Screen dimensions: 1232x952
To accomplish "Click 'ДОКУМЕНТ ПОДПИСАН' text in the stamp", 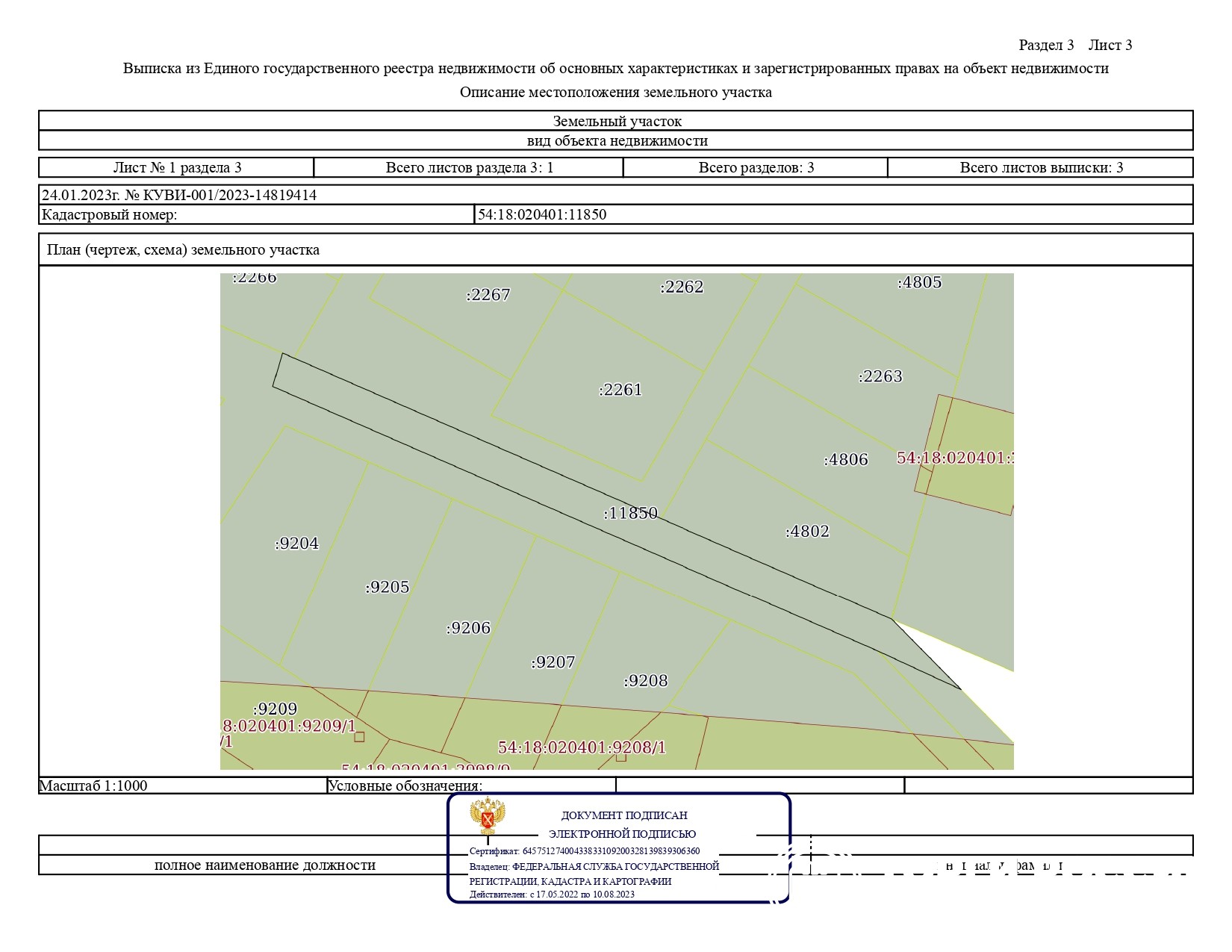I will (624, 815).
